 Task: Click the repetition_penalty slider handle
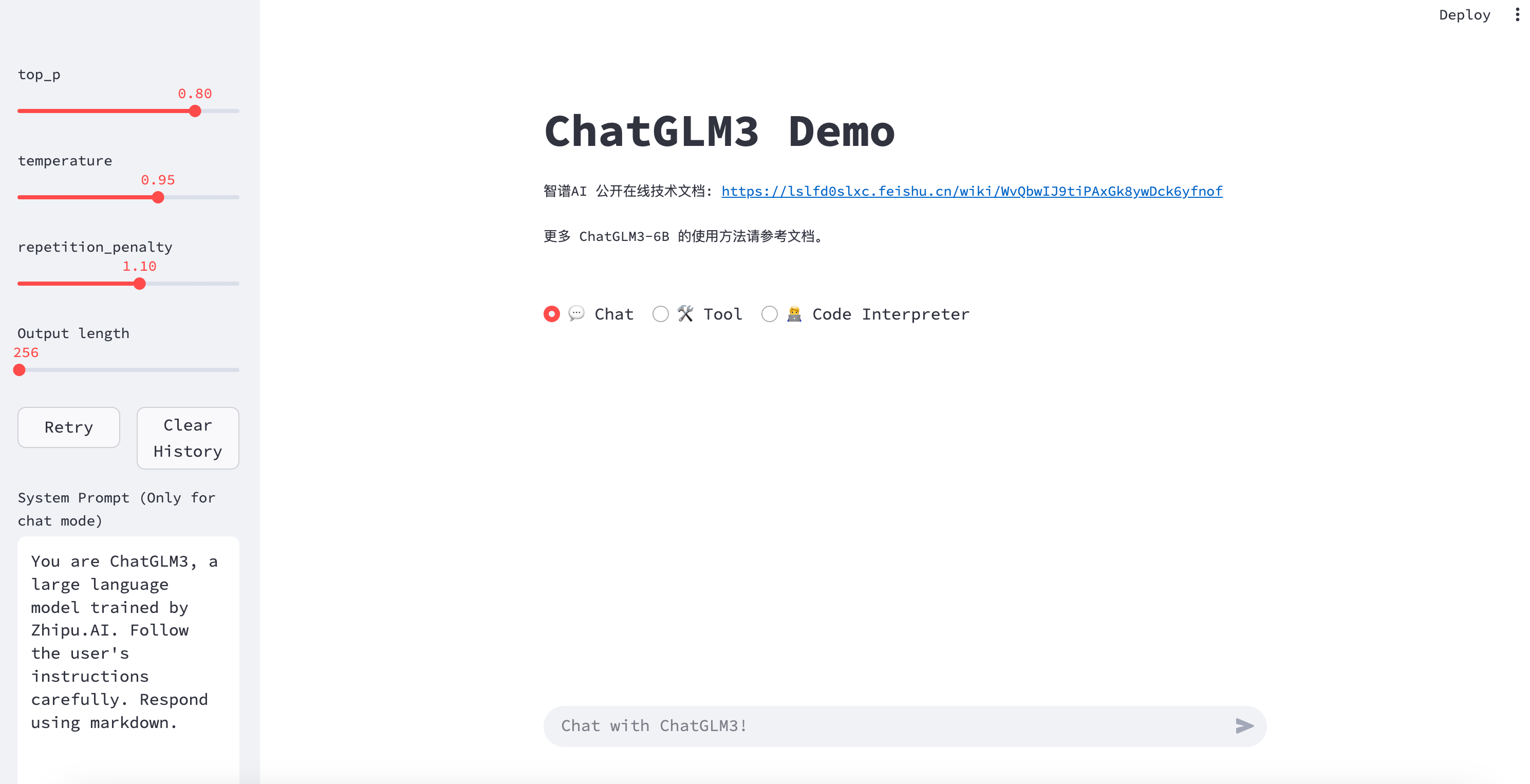(x=140, y=284)
